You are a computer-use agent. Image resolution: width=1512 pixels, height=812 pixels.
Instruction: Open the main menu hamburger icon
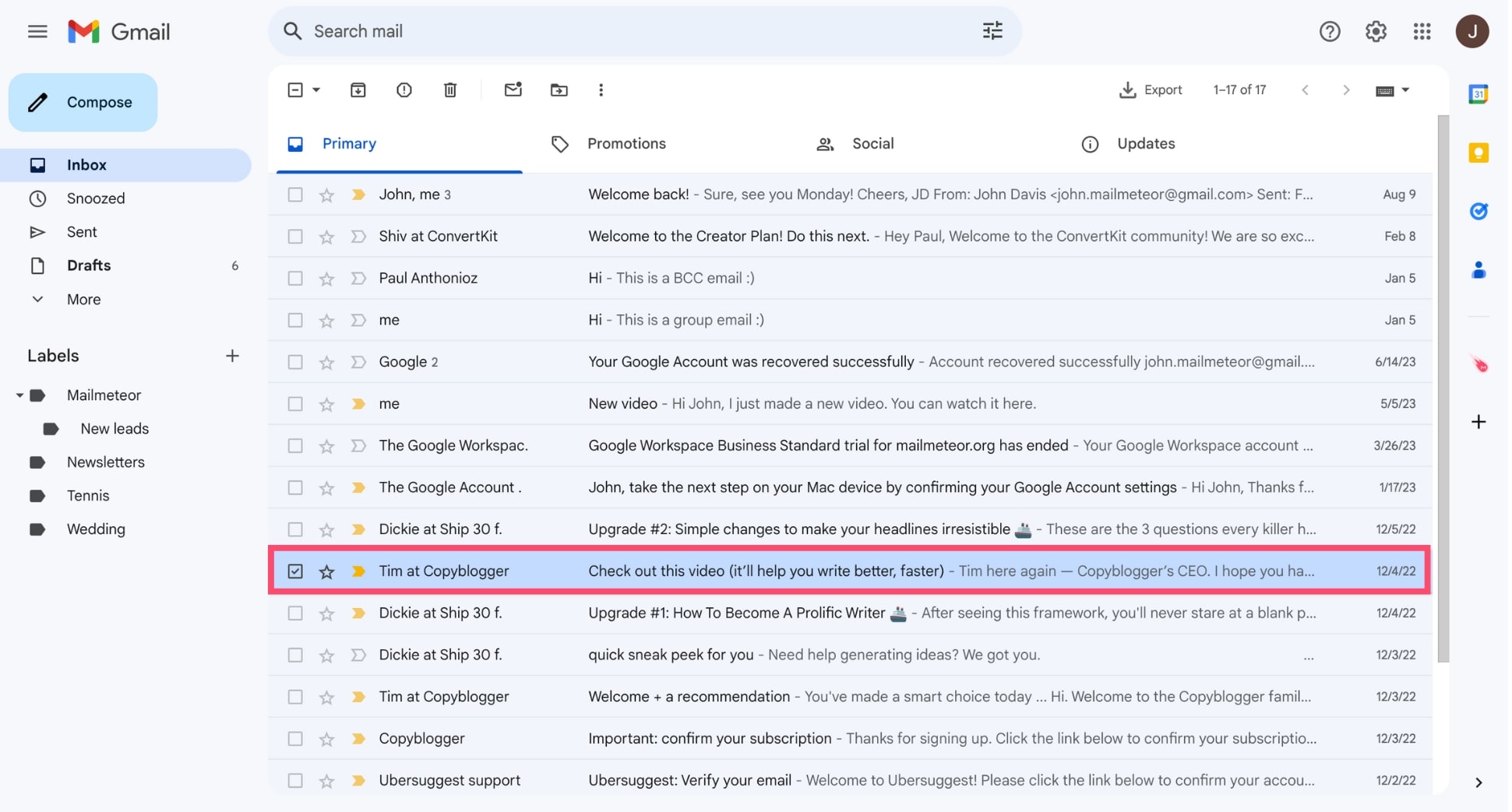[37, 31]
